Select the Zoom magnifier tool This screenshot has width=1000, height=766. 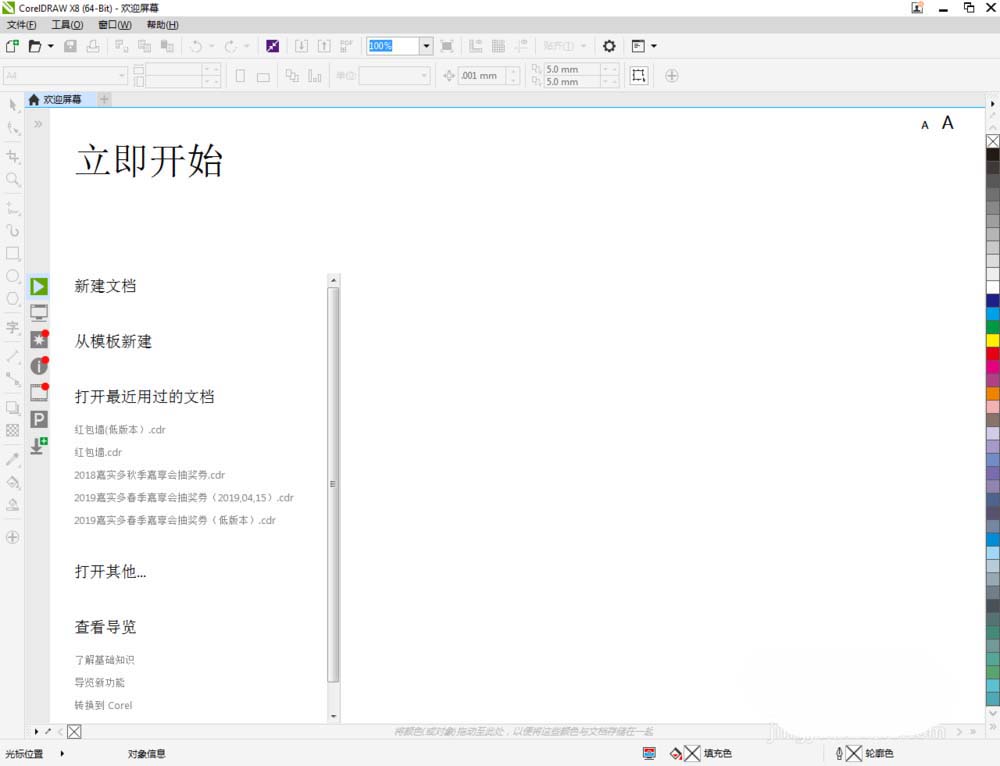pyautogui.click(x=13, y=180)
